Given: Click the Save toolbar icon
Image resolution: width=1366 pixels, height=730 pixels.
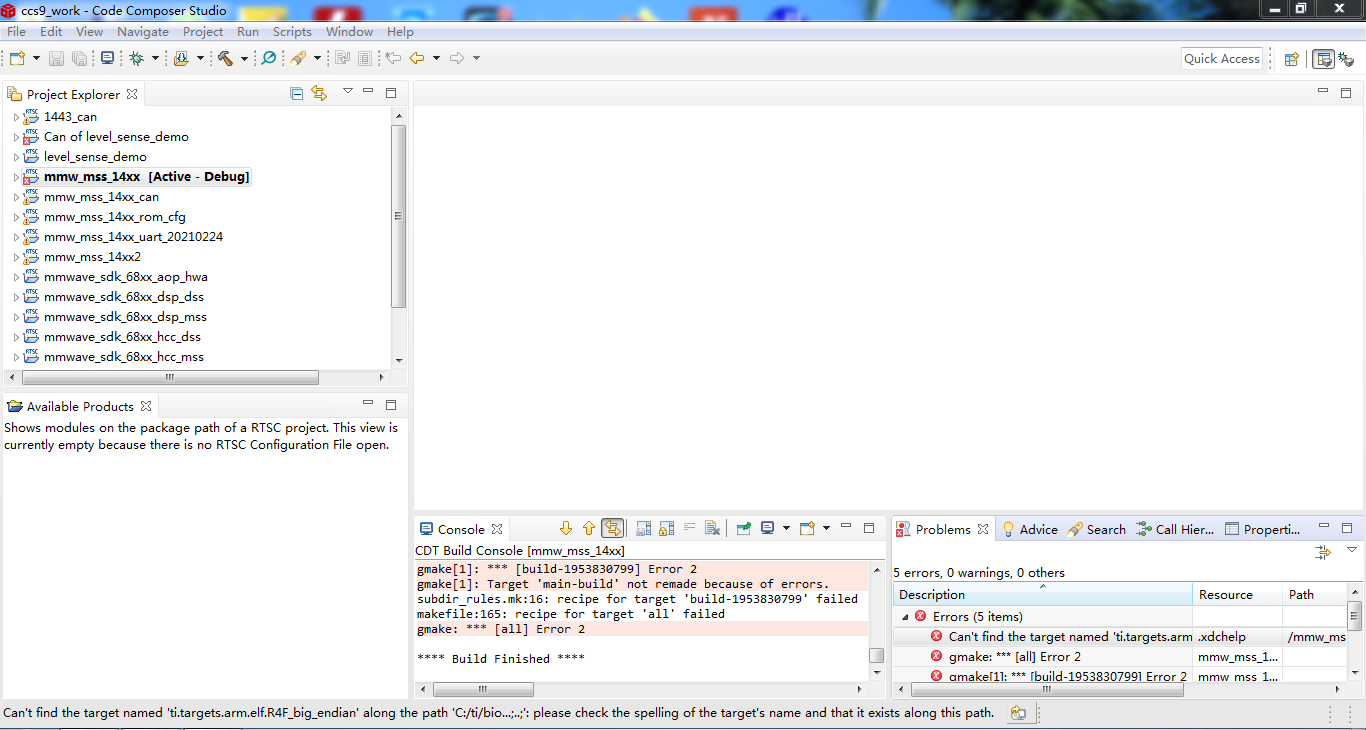Looking at the screenshot, I should click(x=57, y=58).
